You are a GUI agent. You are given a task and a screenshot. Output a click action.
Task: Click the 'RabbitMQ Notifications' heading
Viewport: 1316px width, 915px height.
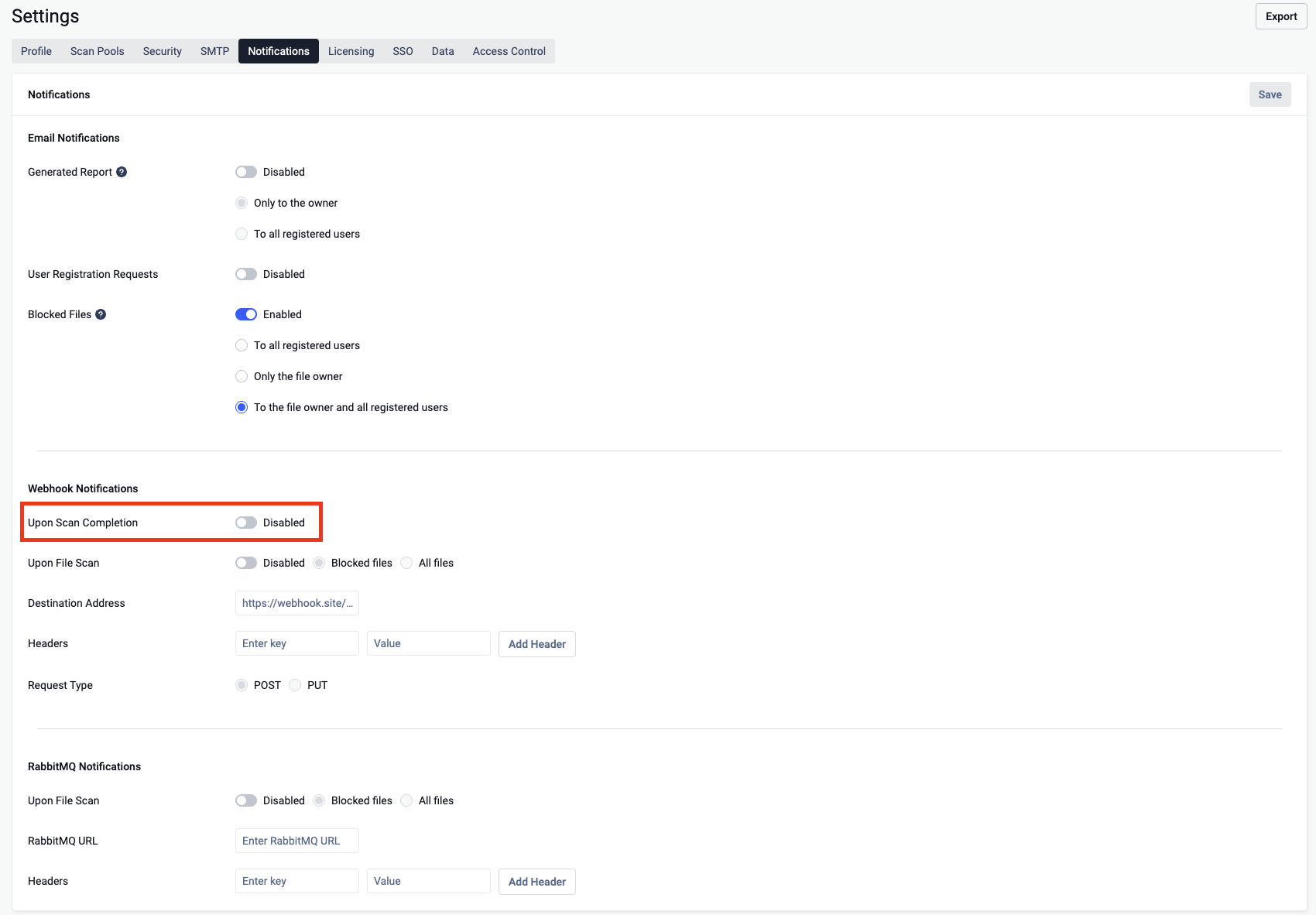84,766
